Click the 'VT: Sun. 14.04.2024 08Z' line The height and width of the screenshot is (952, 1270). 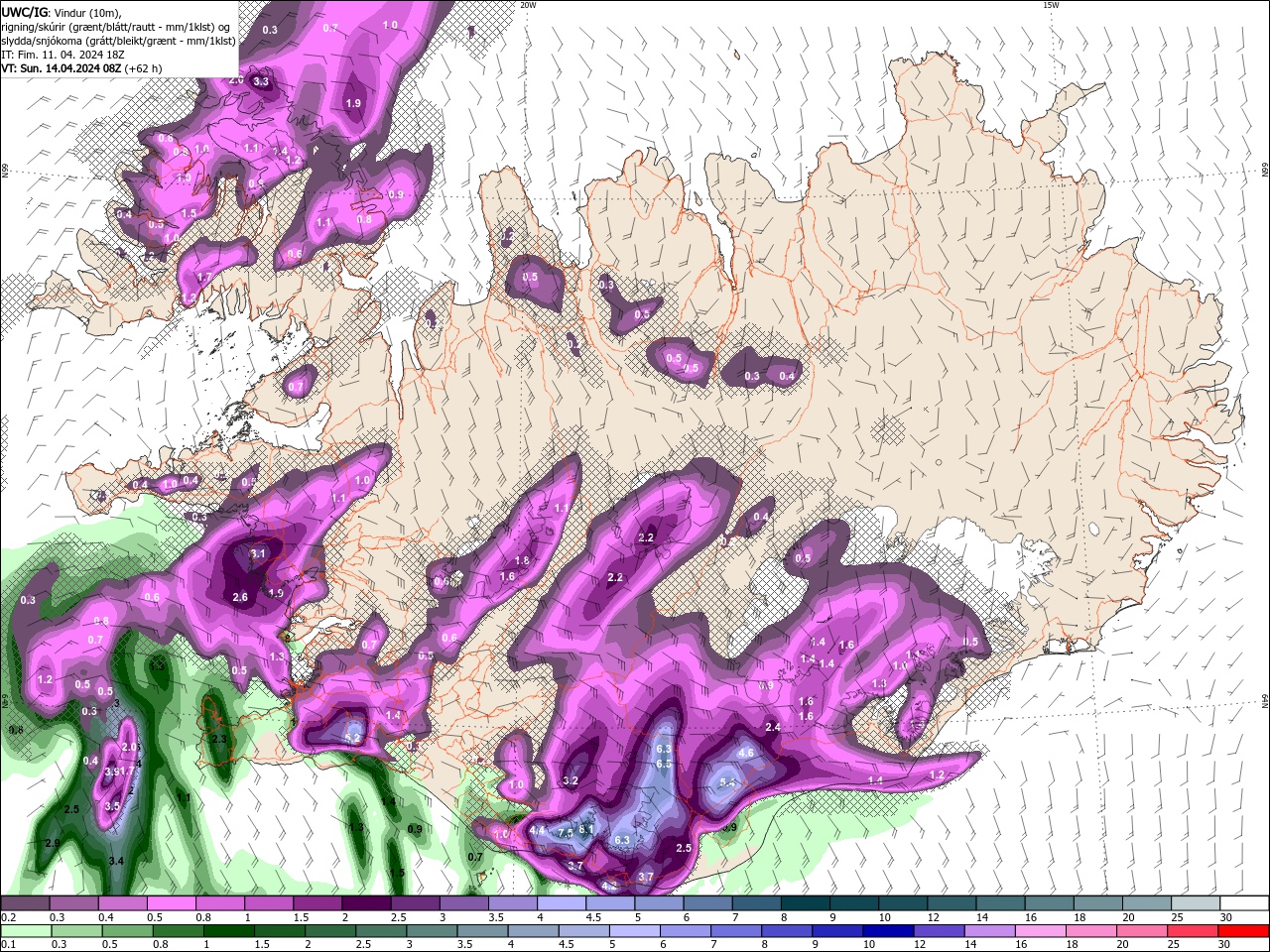62,68
